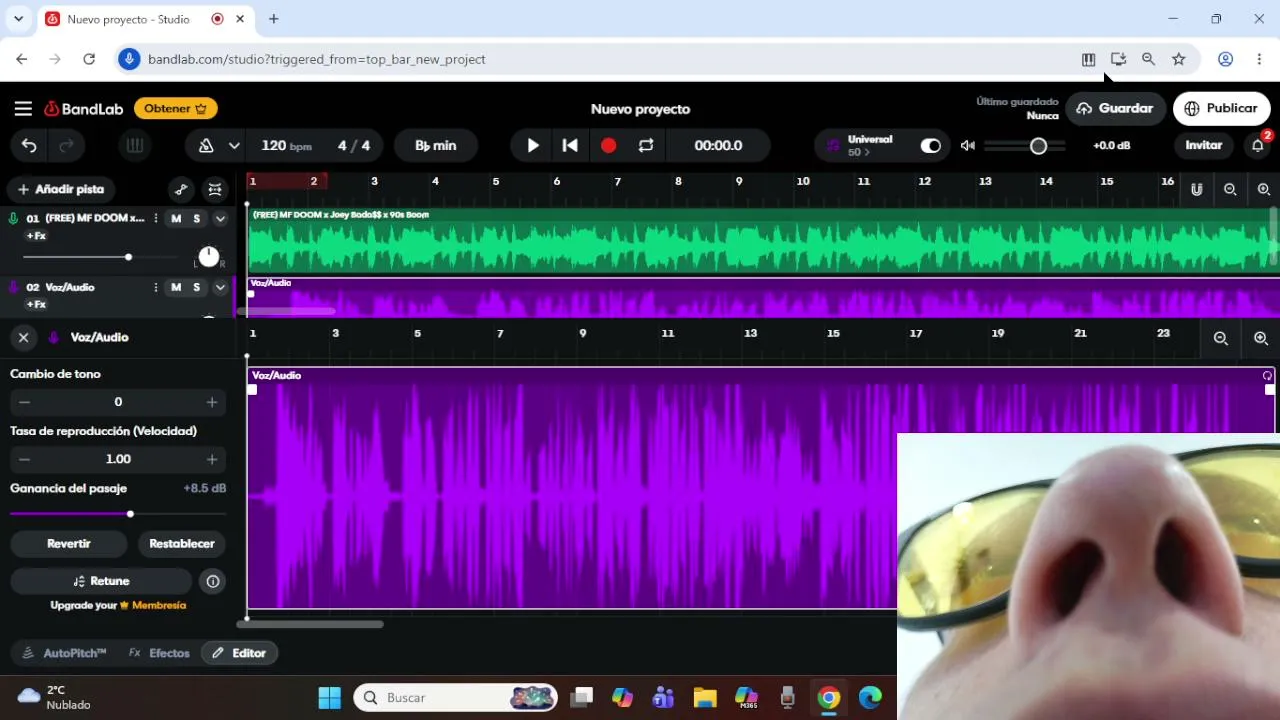The image size is (1280, 720).
Task: Publish the project with Publicar
Action: tap(1220, 109)
